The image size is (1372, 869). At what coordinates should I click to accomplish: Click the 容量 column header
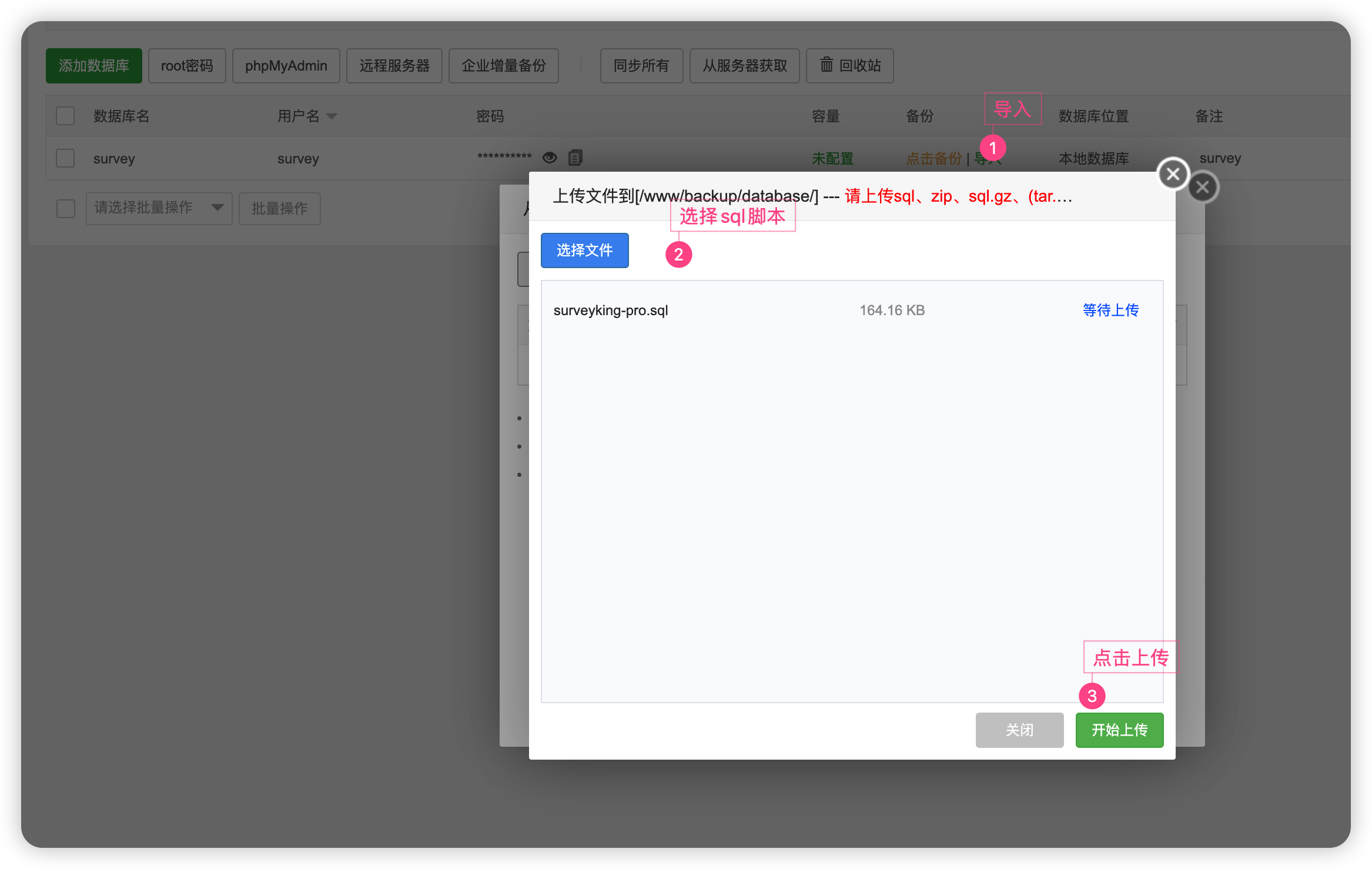(x=825, y=116)
